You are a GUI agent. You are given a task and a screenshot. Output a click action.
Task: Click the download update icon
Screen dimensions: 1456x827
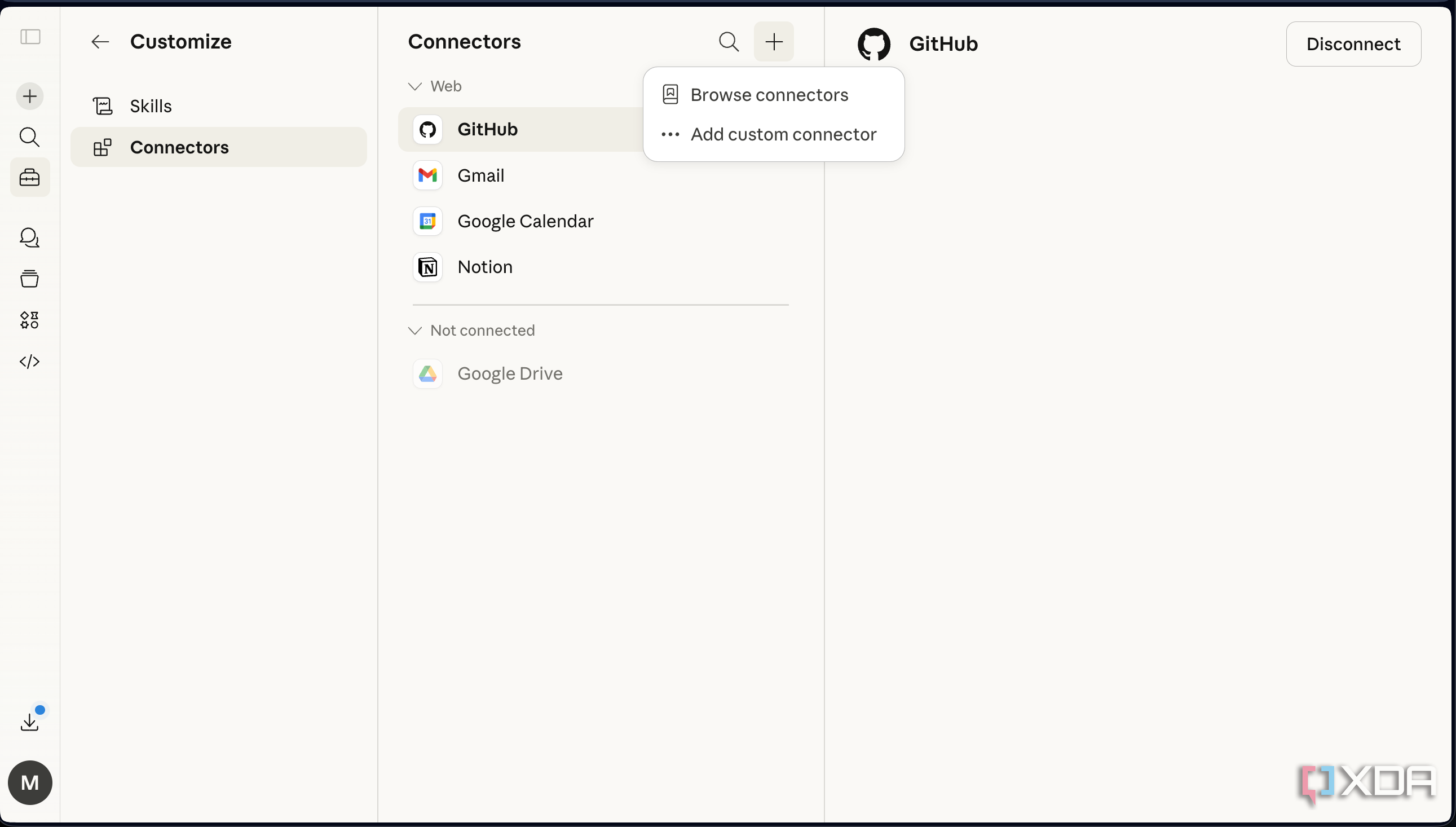pyautogui.click(x=29, y=722)
